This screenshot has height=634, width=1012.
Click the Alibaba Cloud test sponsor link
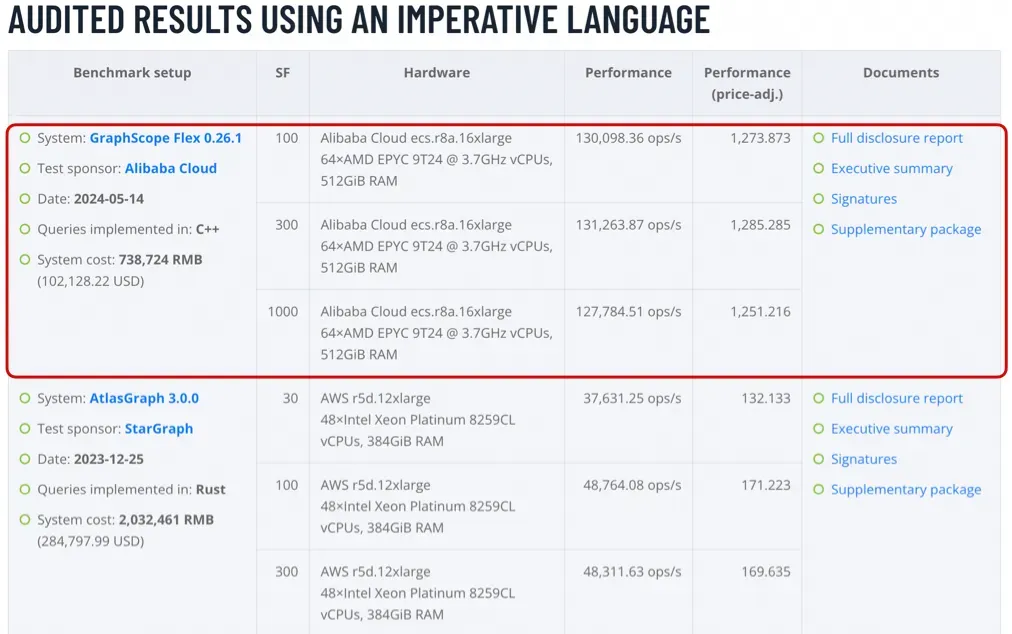pyautogui.click(x=170, y=168)
